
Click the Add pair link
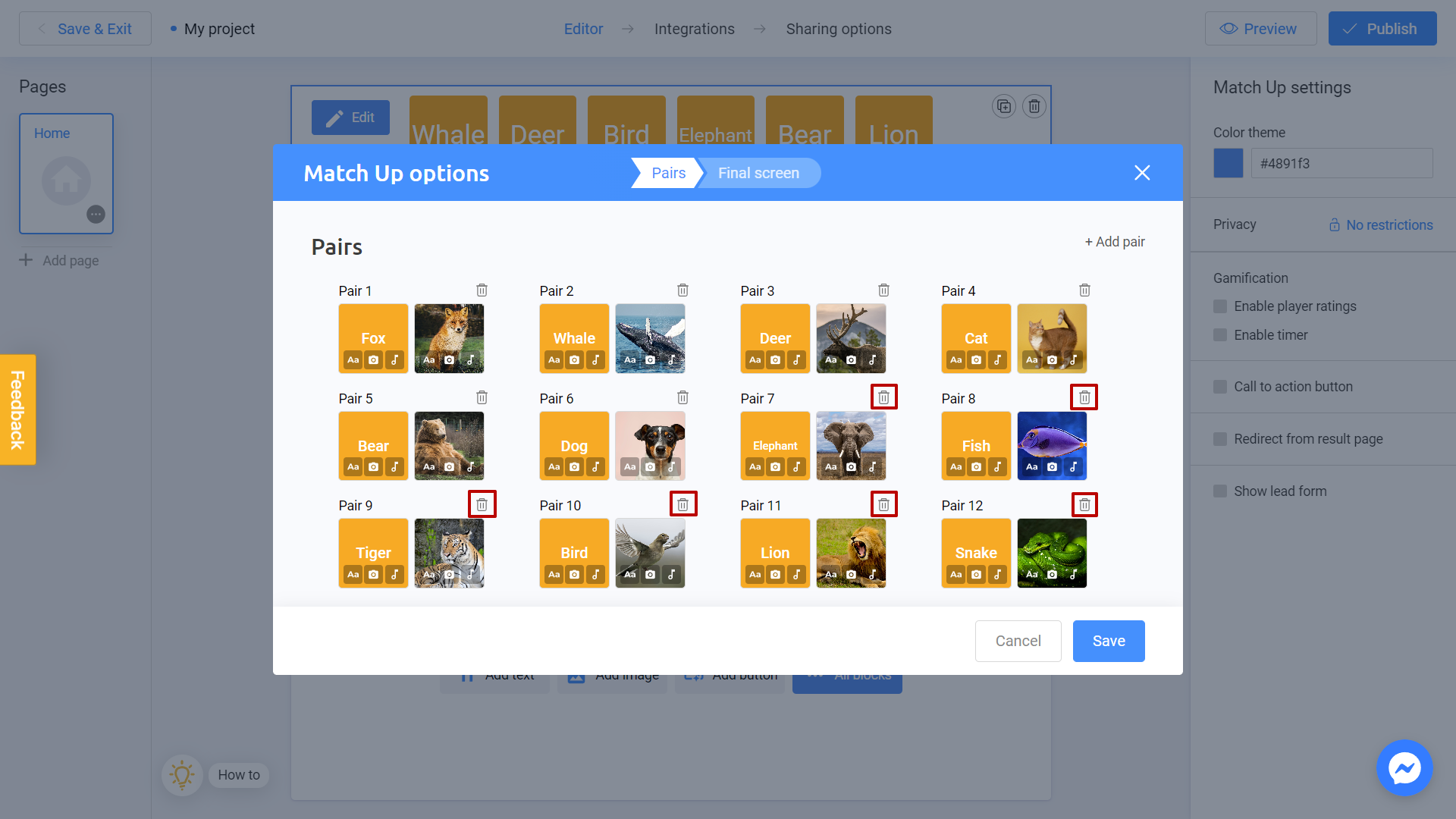coord(1114,242)
